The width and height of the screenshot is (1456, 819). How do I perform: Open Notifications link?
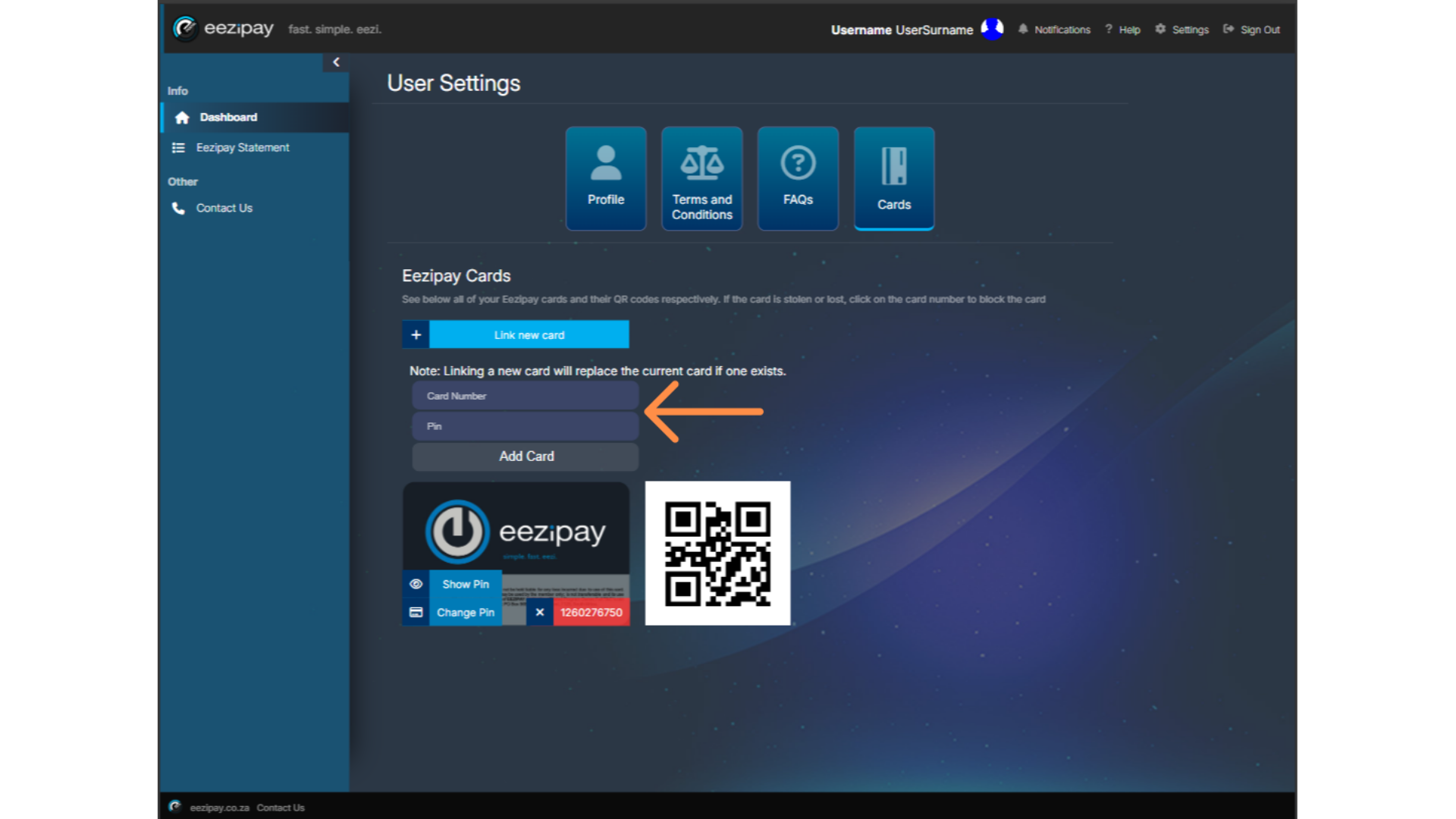pos(1062,30)
